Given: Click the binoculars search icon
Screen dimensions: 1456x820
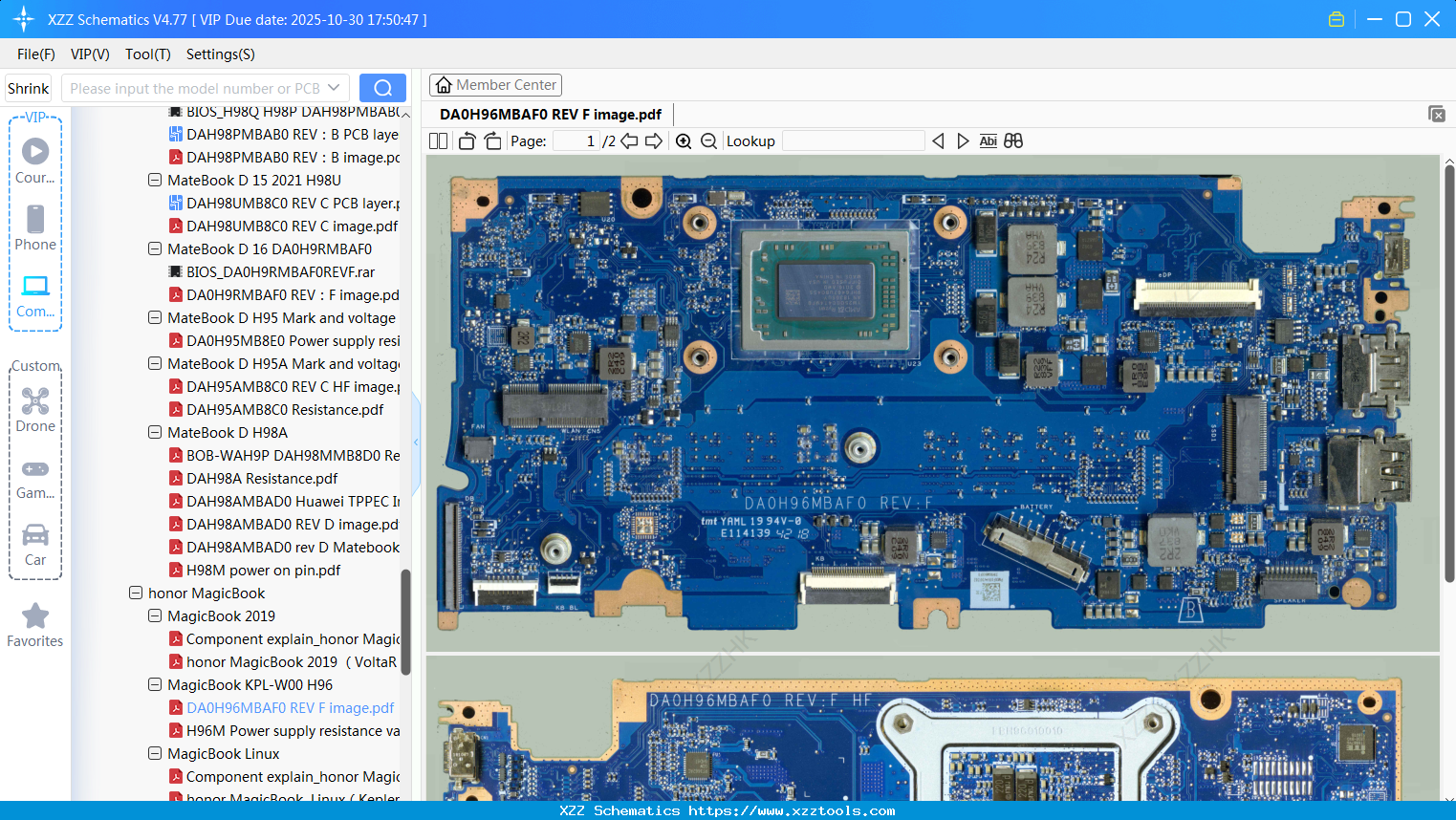Looking at the screenshot, I should (1013, 141).
